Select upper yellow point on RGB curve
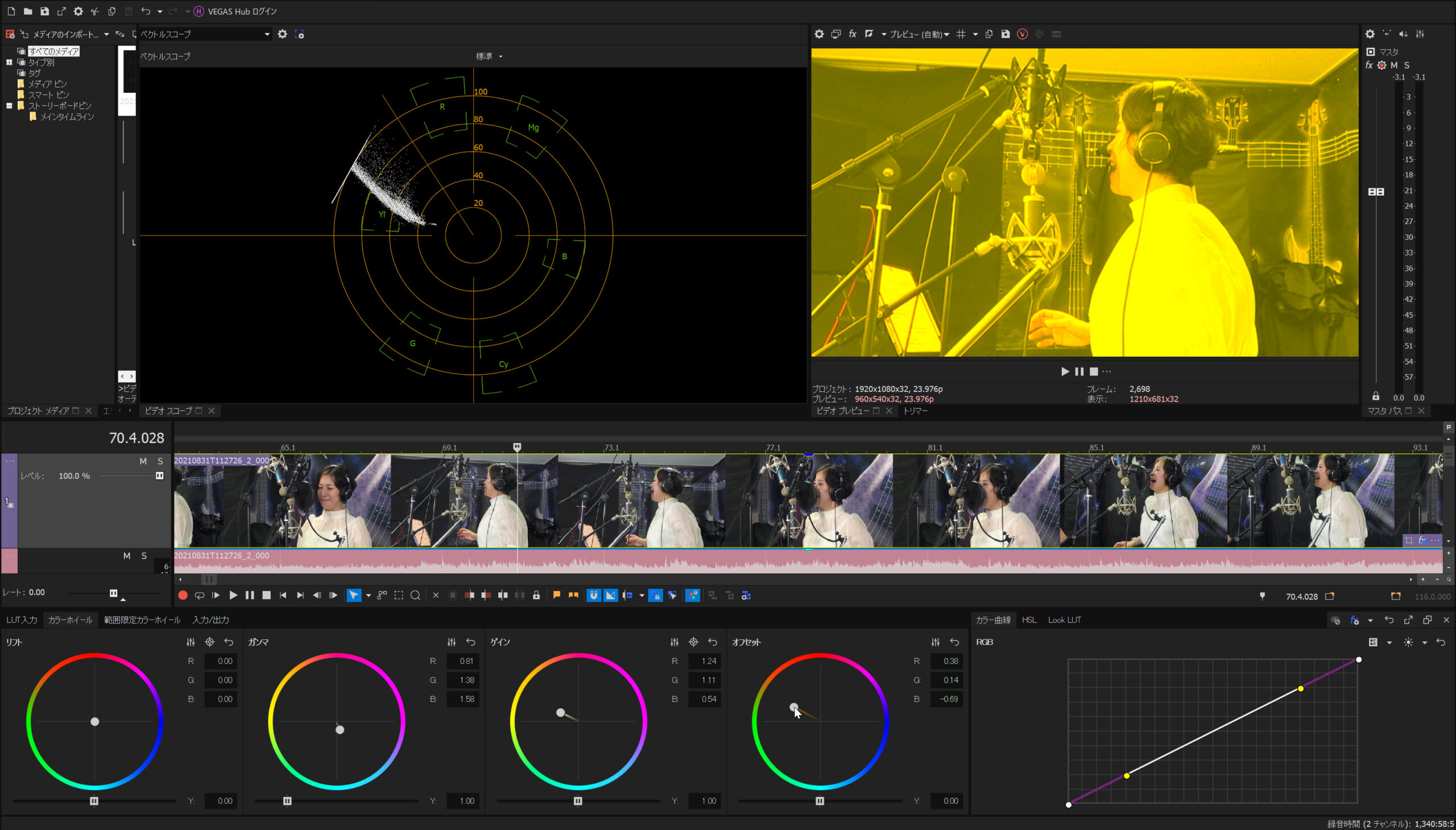Viewport: 1456px width, 830px height. (1300, 688)
